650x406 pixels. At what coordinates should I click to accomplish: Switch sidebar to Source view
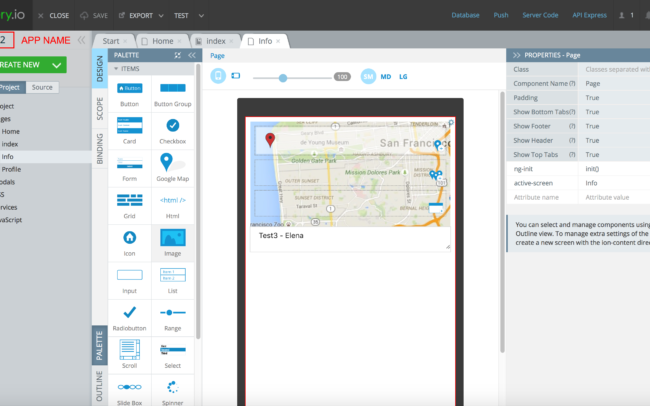point(42,87)
